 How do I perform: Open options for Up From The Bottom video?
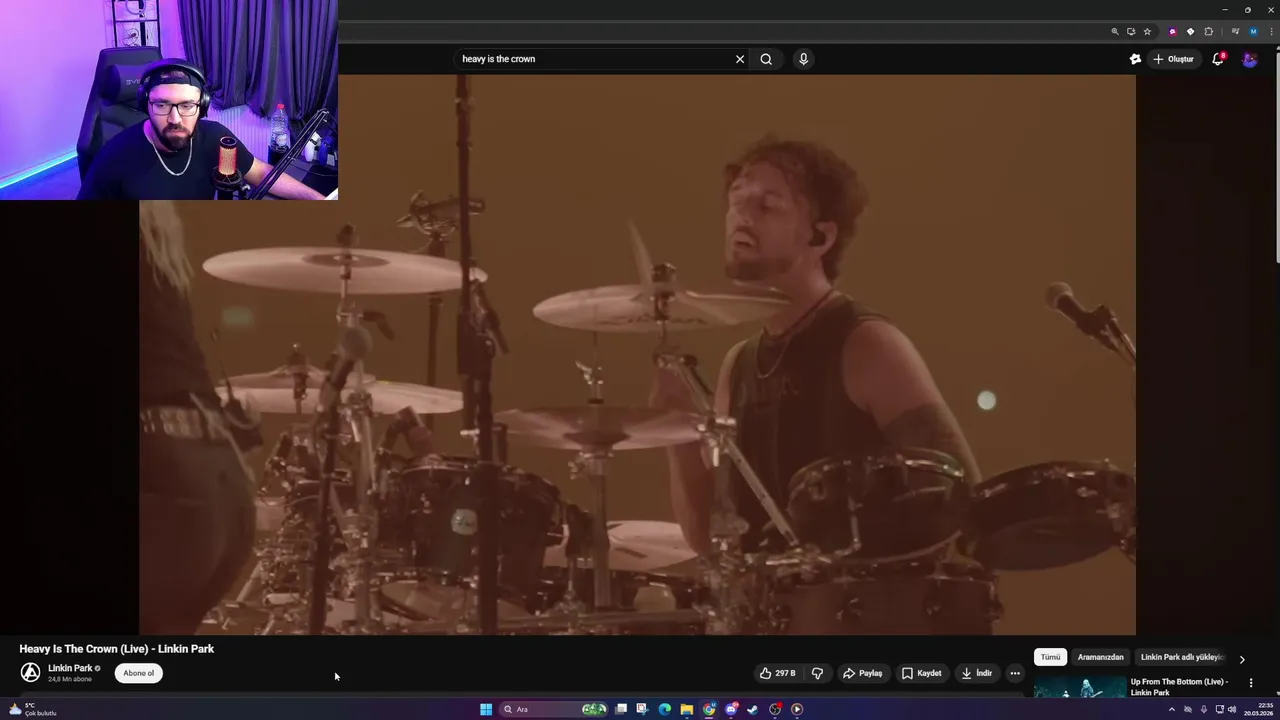(1250, 683)
